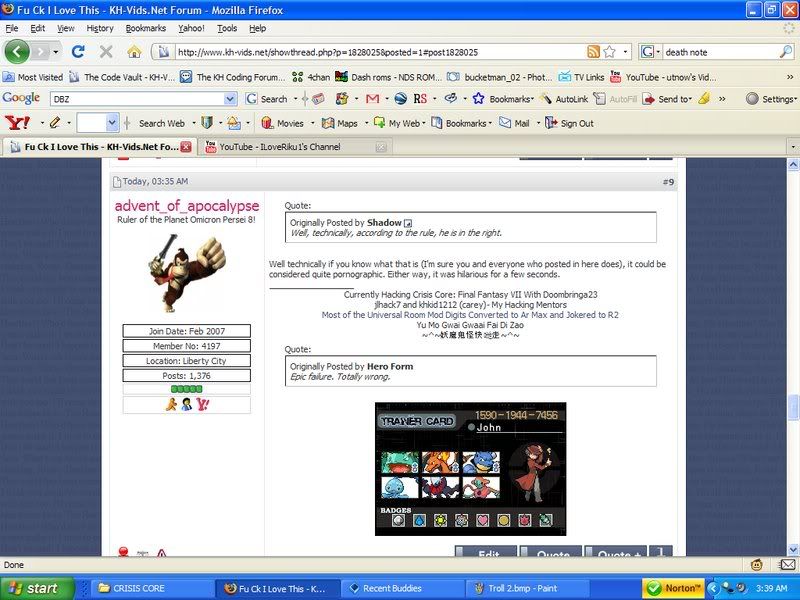Switch to Troll 2.bmp - Paint taskbar item

528,588
